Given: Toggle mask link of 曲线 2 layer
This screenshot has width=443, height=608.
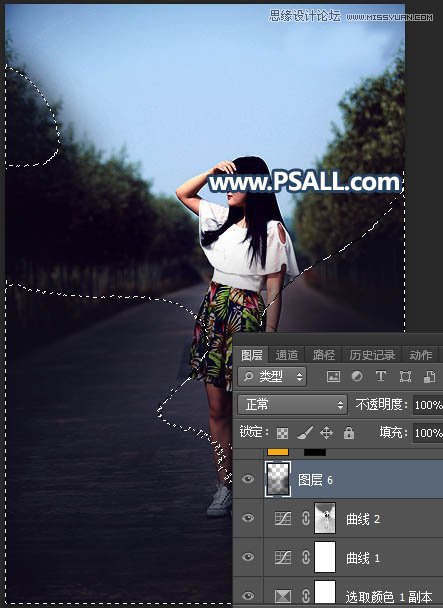Looking at the screenshot, I should pyautogui.click(x=306, y=518).
